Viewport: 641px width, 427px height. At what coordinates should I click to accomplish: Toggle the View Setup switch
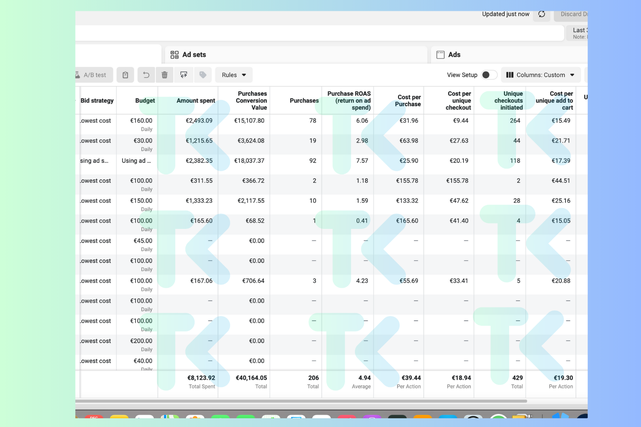coord(488,75)
